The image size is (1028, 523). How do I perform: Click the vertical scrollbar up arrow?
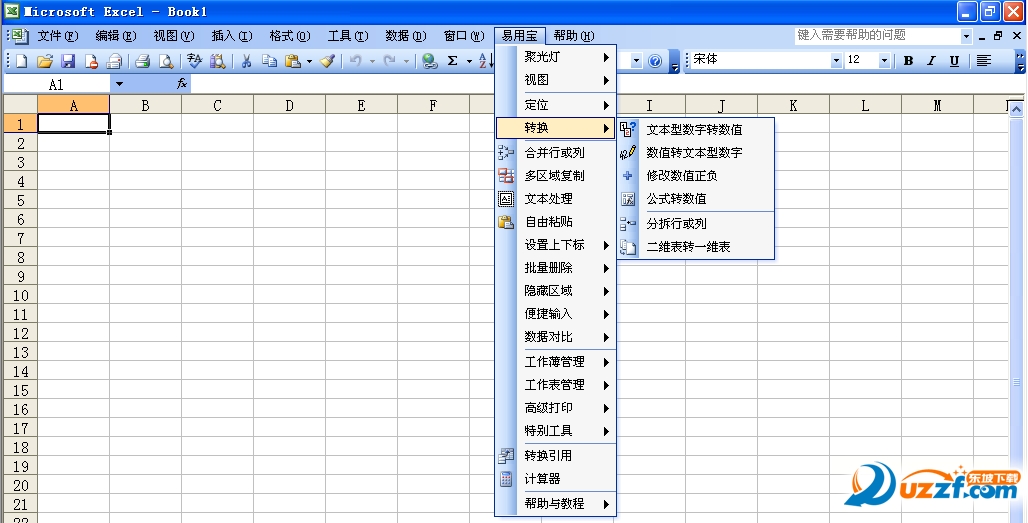[x=1016, y=109]
